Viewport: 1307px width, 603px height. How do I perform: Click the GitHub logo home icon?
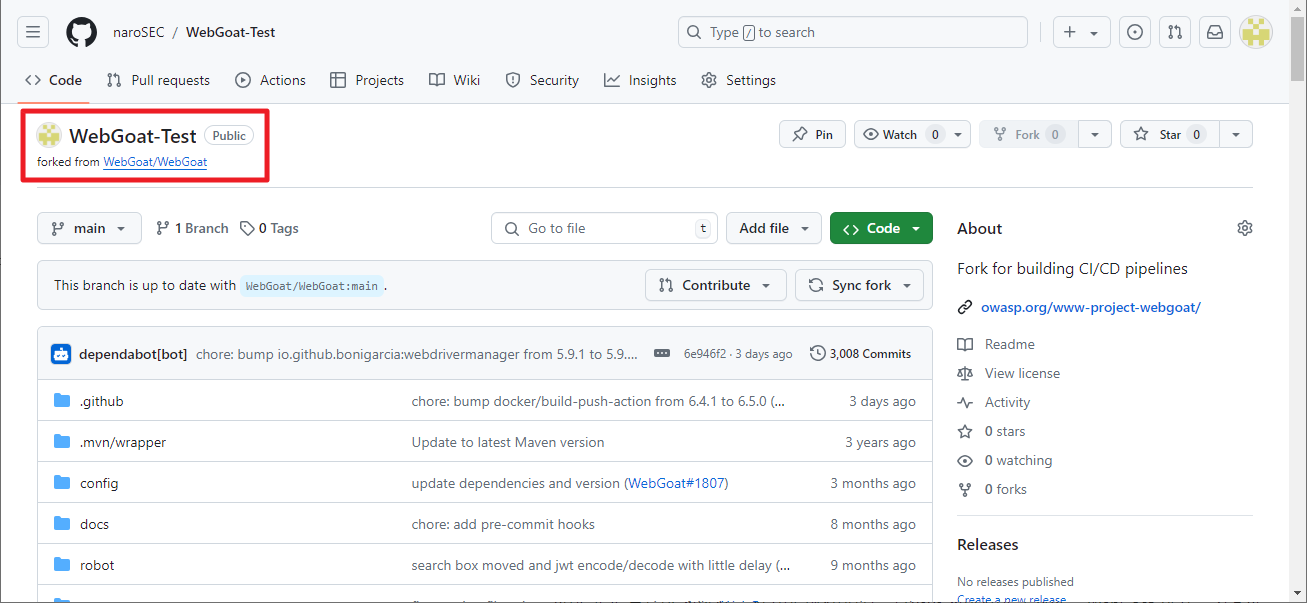[81, 32]
